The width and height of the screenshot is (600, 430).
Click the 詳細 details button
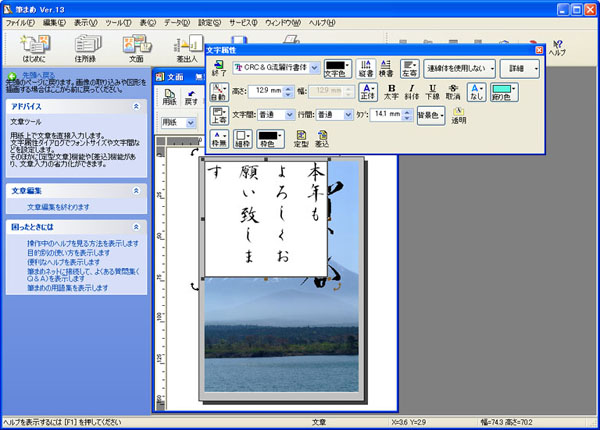(x=519, y=68)
